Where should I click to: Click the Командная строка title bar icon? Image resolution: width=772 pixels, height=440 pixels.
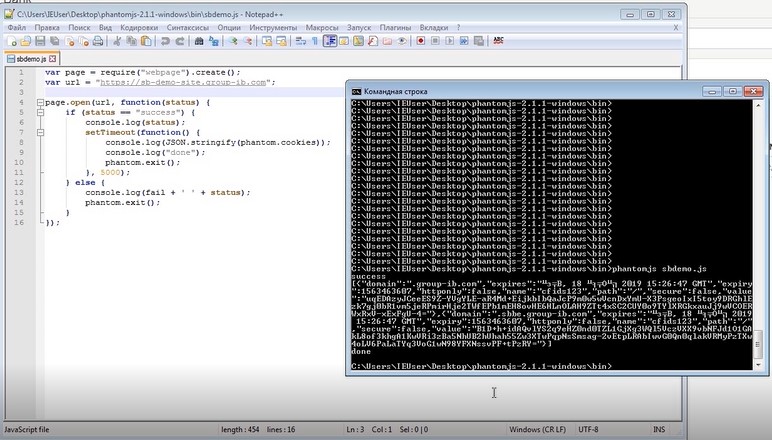[356, 91]
